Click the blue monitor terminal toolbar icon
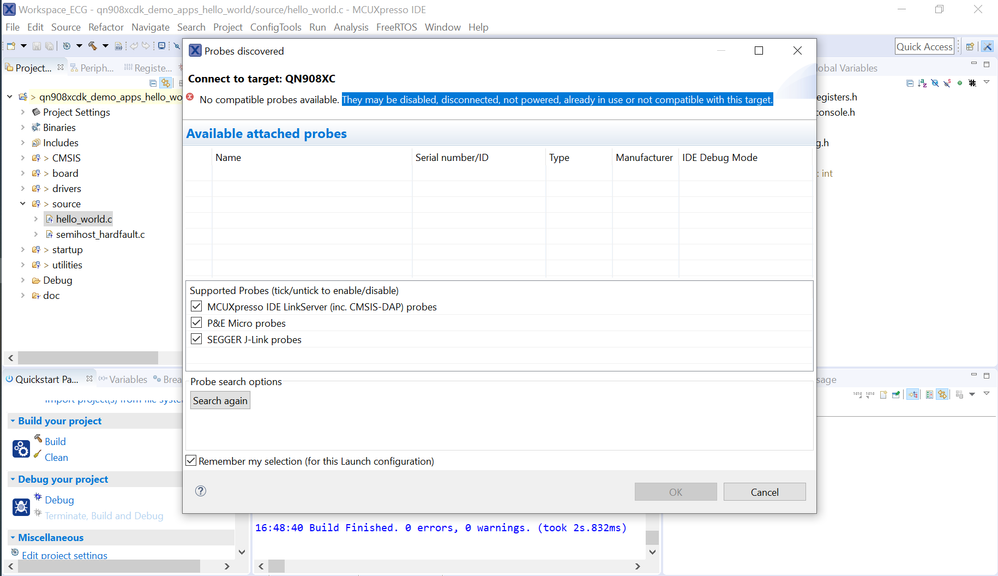Screen dimensions: 998x576 (161, 46)
